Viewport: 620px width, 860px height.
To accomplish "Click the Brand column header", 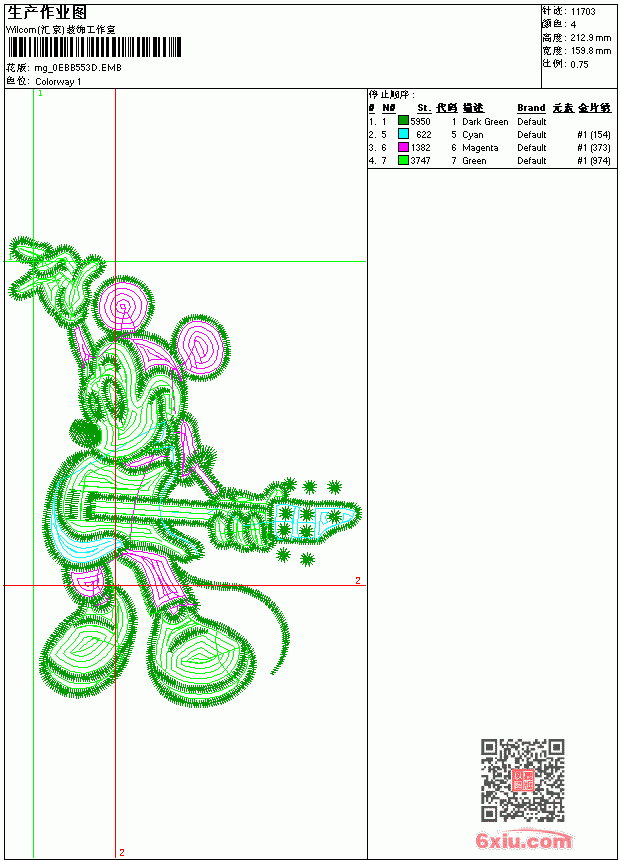I will 531,108.
